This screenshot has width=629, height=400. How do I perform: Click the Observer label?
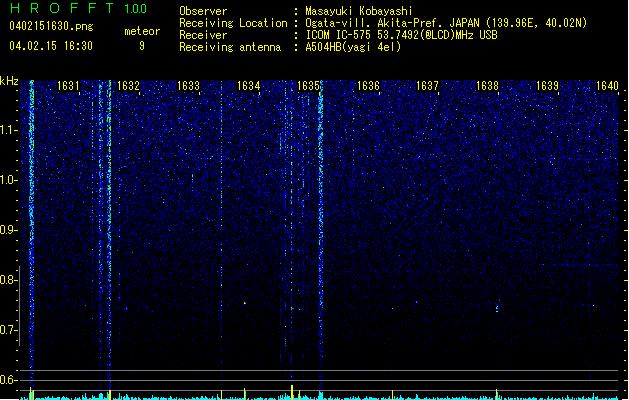(x=203, y=11)
